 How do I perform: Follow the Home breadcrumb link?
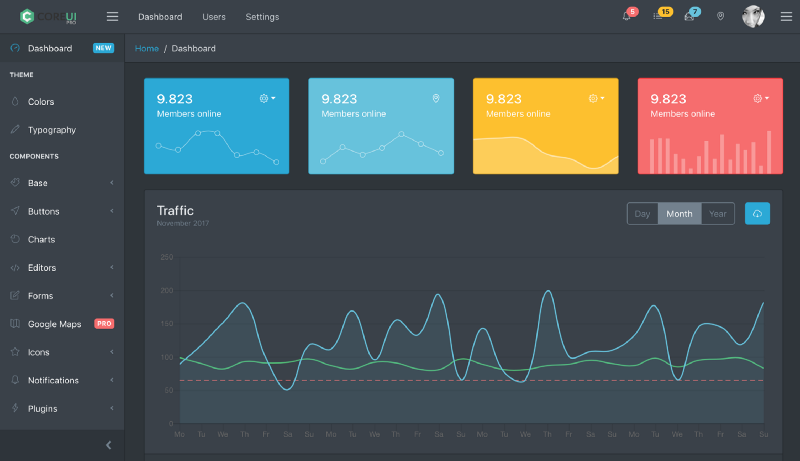coord(146,48)
